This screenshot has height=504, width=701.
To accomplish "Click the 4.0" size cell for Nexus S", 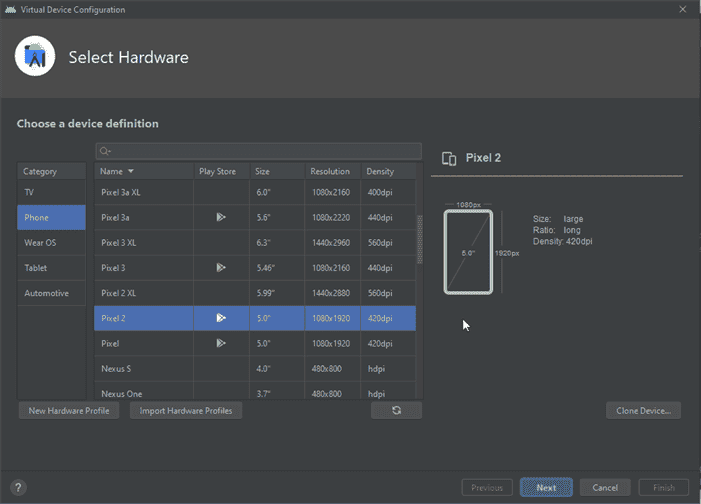I will click(x=277, y=368).
